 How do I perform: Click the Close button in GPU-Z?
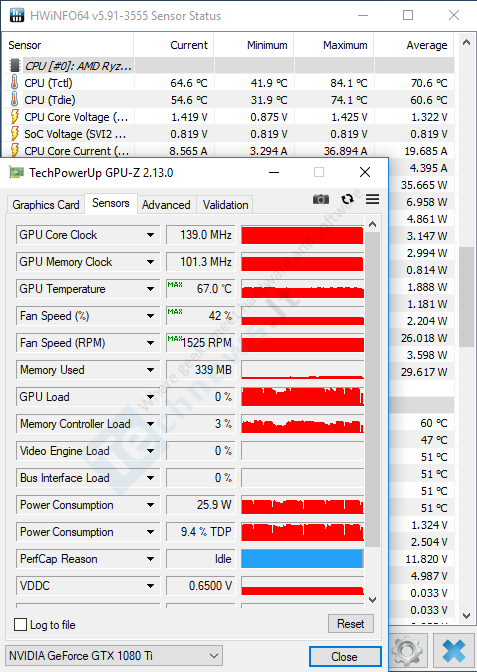345,657
